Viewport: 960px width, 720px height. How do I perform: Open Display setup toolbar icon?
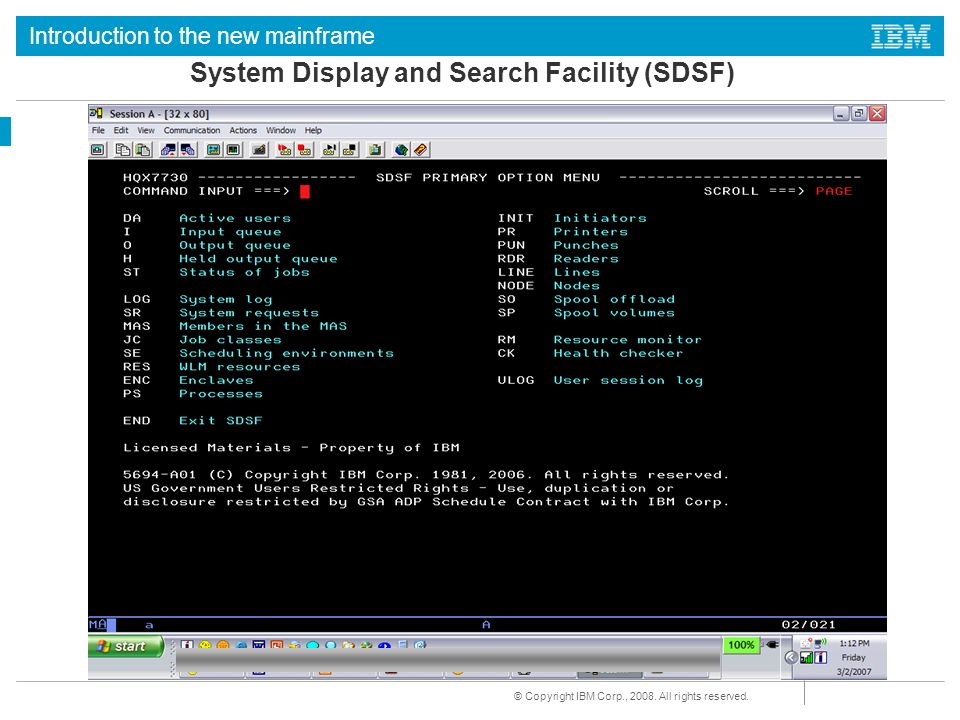pos(213,149)
